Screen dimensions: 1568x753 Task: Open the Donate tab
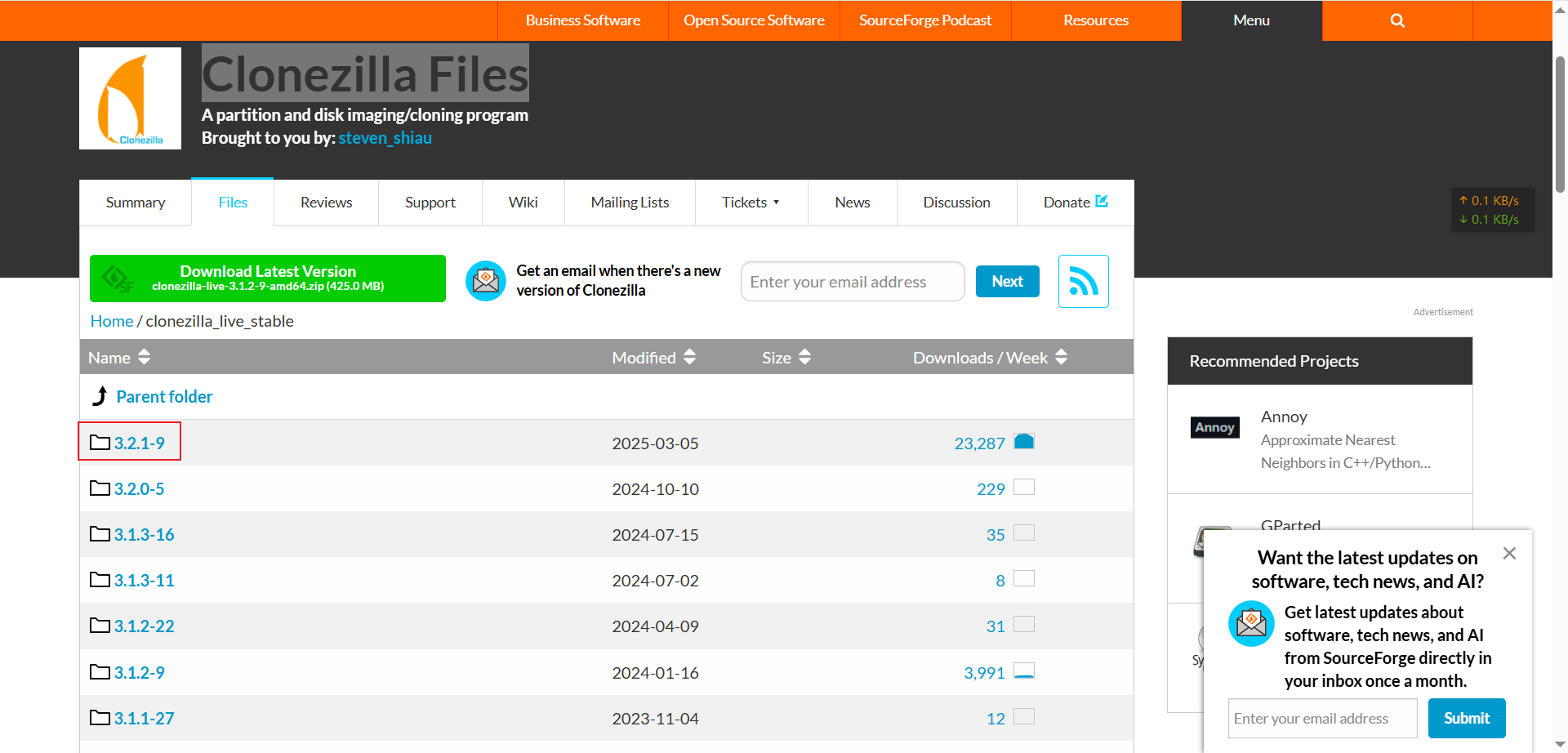pos(1076,203)
